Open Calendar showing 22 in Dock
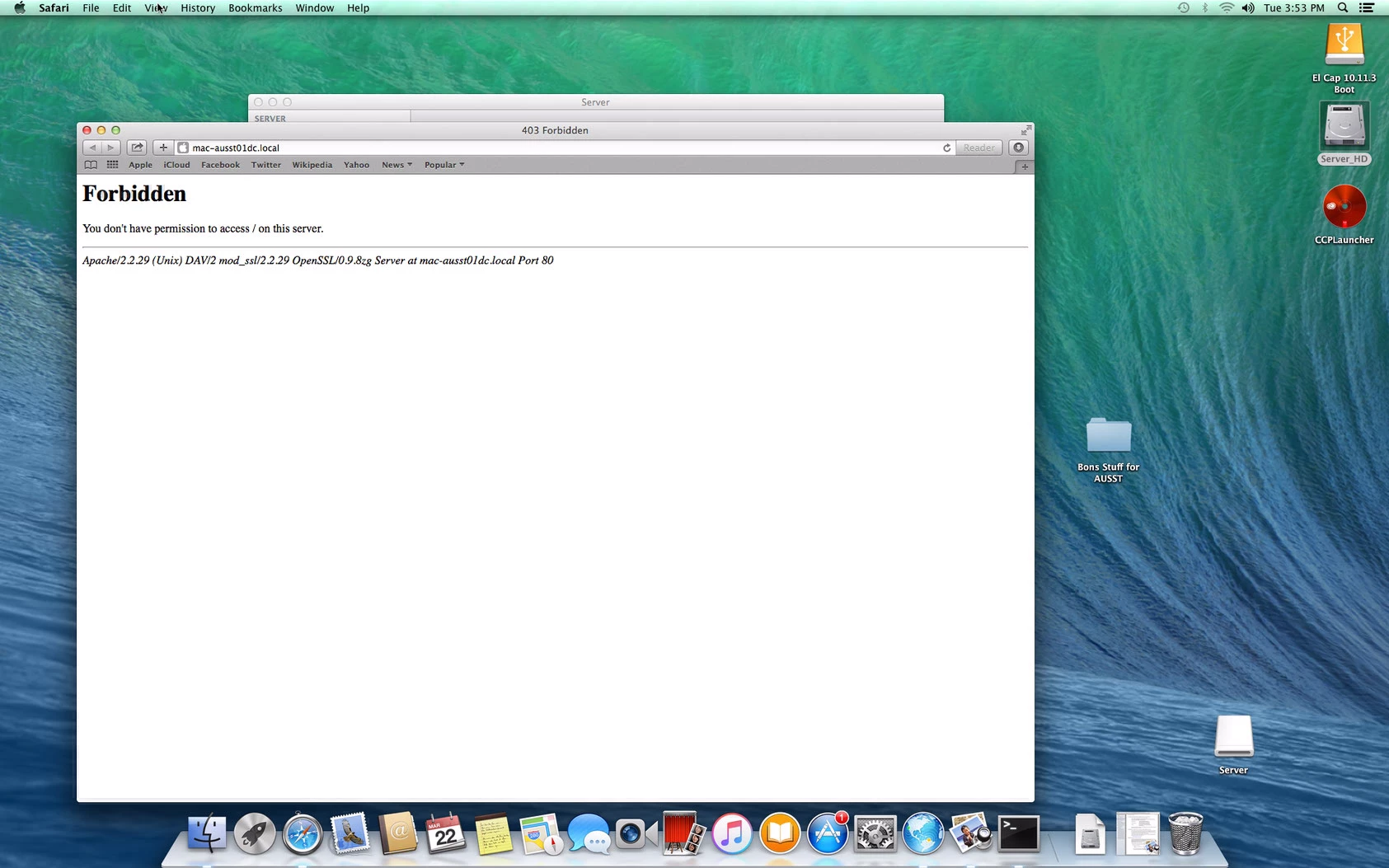Viewport: 1389px width, 868px height. [x=446, y=833]
